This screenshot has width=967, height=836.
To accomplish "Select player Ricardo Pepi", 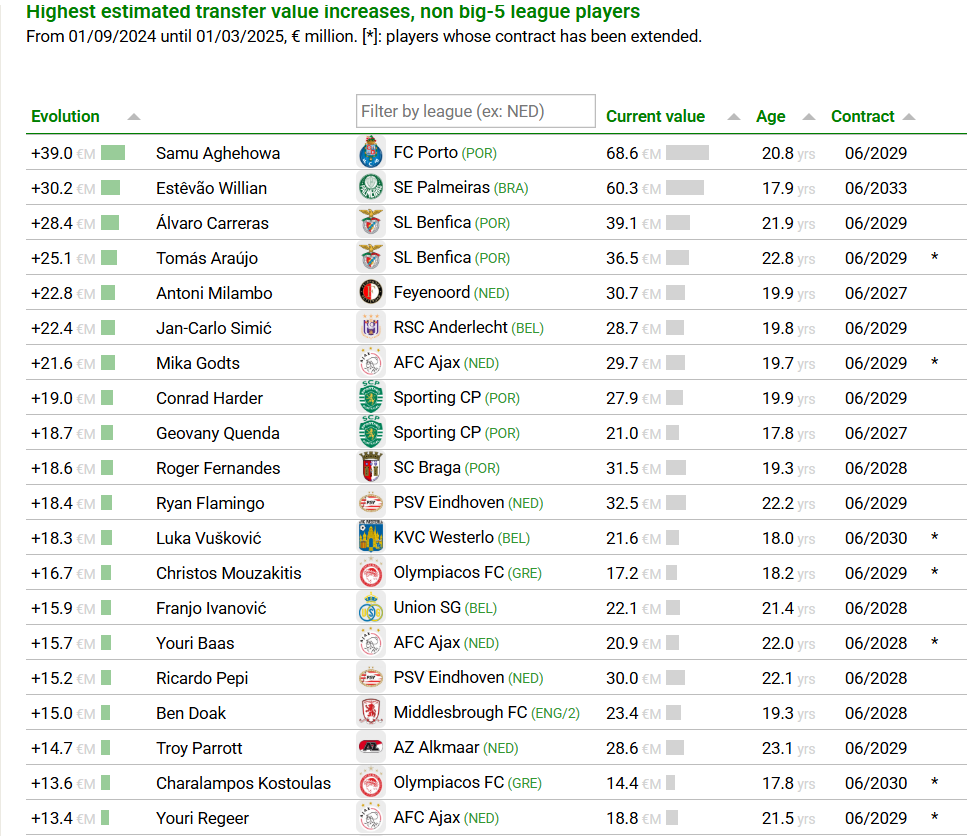I will 202,678.
